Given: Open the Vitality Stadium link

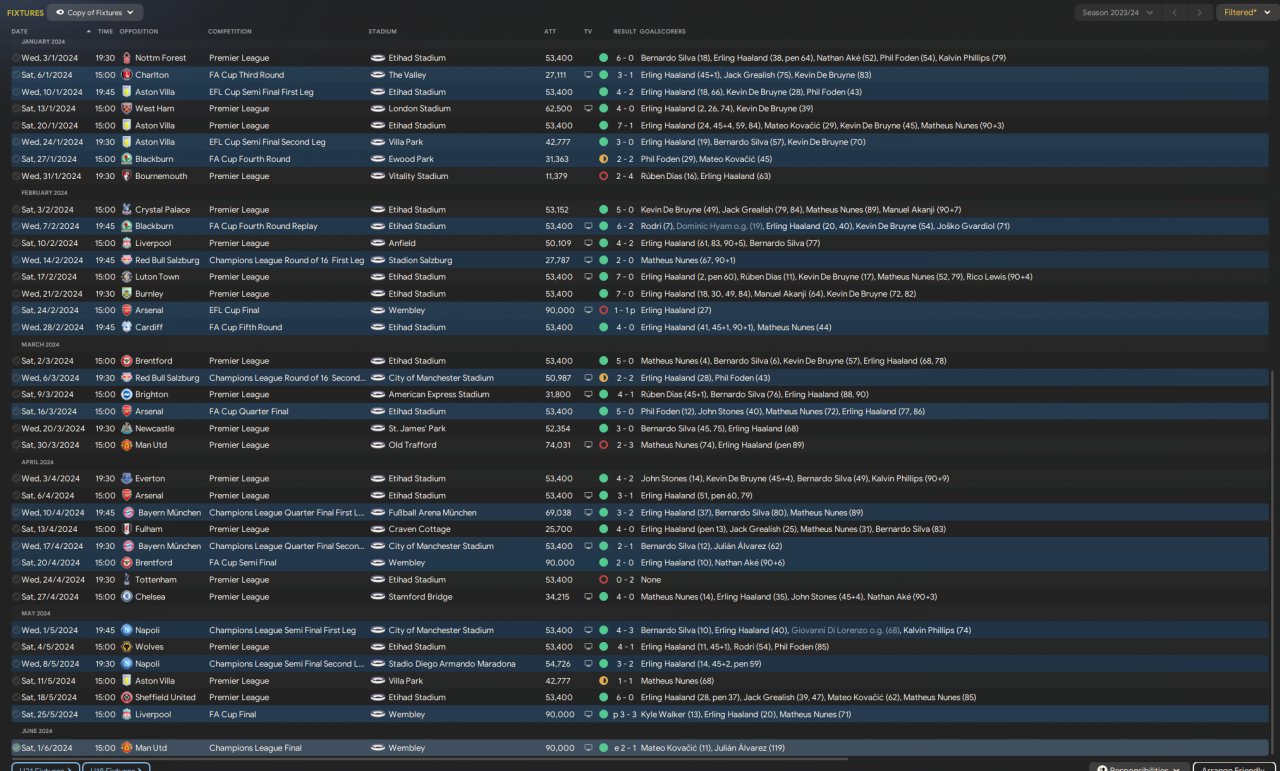Looking at the screenshot, I should tap(418, 176).
